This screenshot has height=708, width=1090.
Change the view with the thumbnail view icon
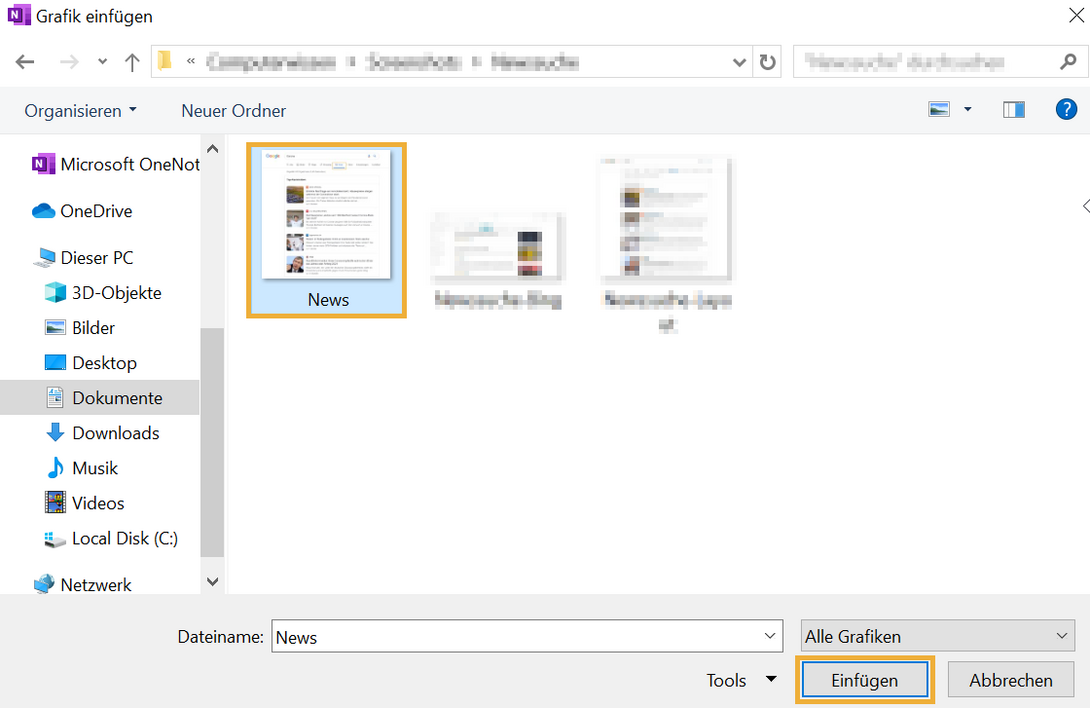[x=939, y=109]
